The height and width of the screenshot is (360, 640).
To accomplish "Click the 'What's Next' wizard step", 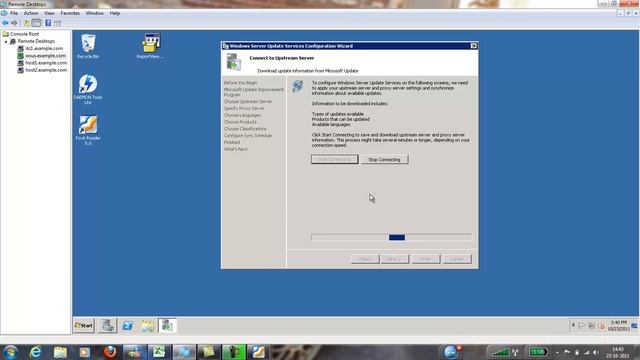I will pos(236,149).
